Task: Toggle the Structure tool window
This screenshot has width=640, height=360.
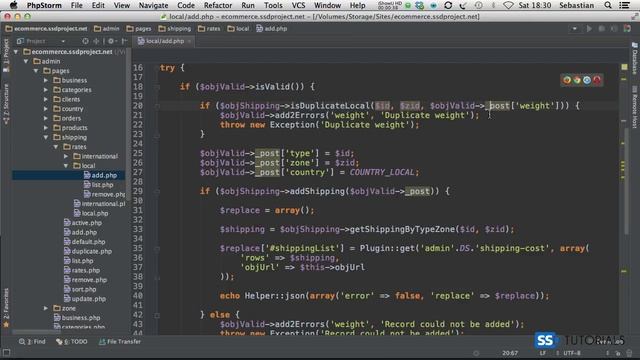Action: point(6,104)
